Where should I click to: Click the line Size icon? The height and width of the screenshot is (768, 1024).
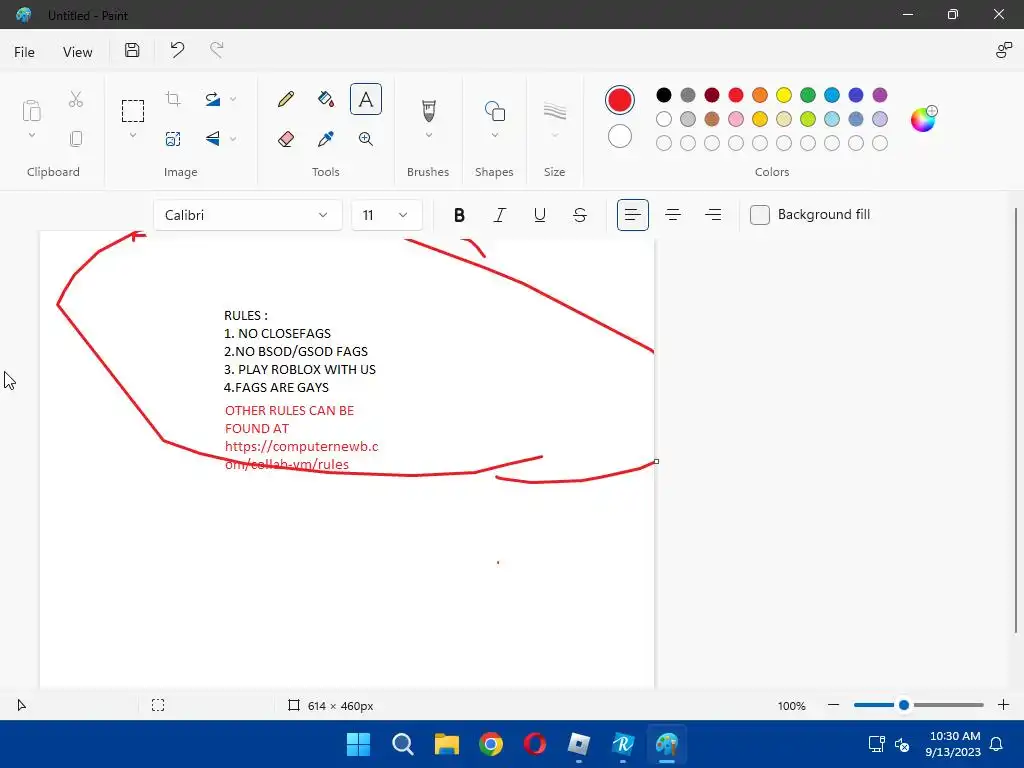(x=554, y=111)
